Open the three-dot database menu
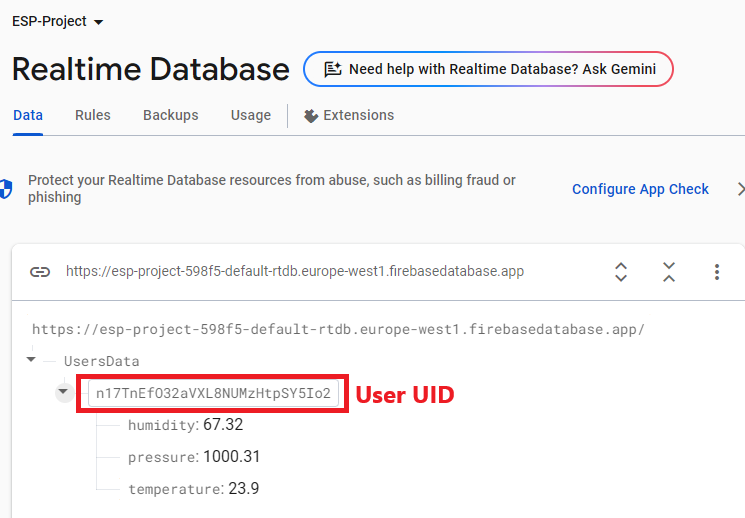This screenshot has height=518, width=745. pos(717,272)
